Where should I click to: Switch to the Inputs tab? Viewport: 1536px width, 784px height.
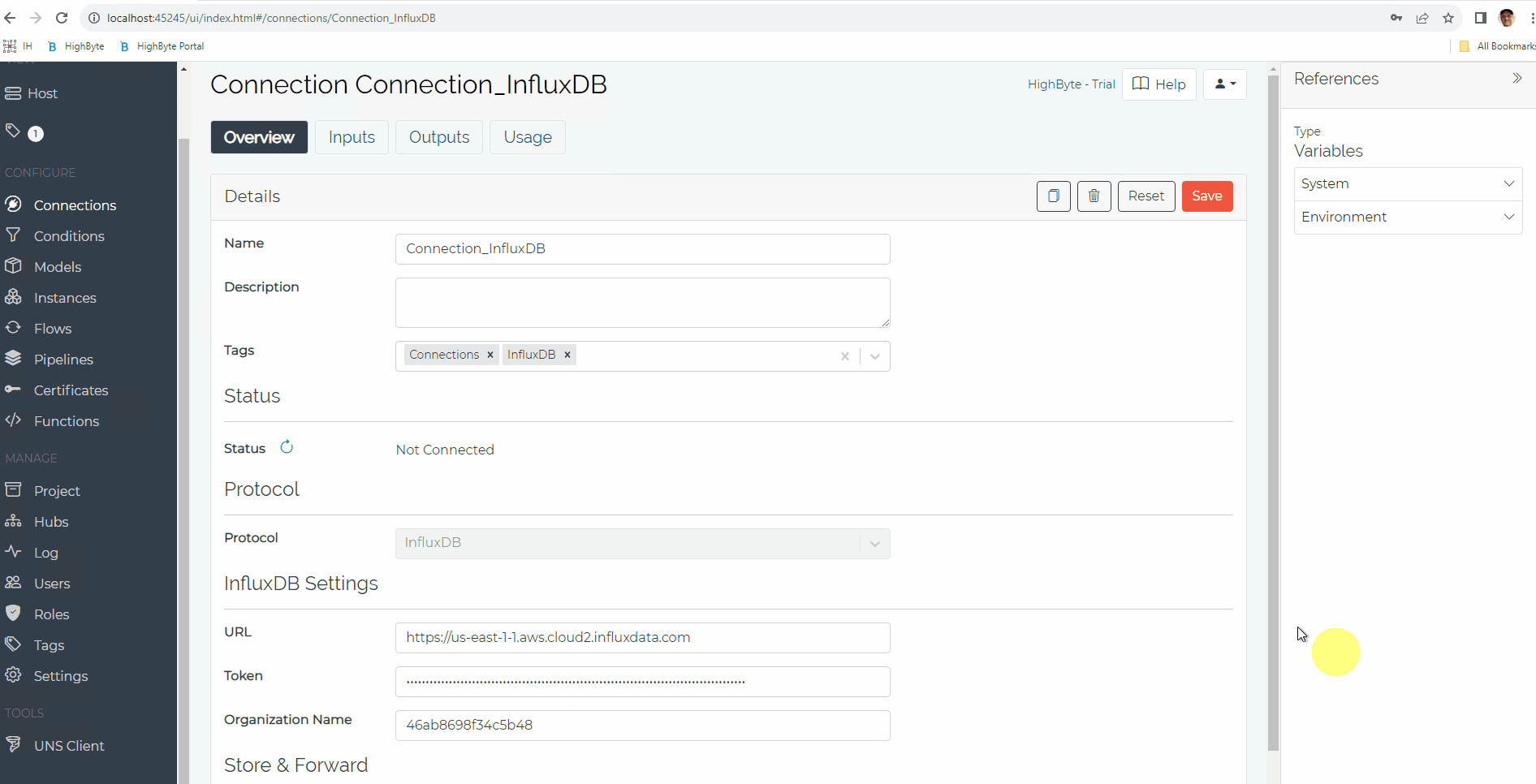(x=352, y=136)
